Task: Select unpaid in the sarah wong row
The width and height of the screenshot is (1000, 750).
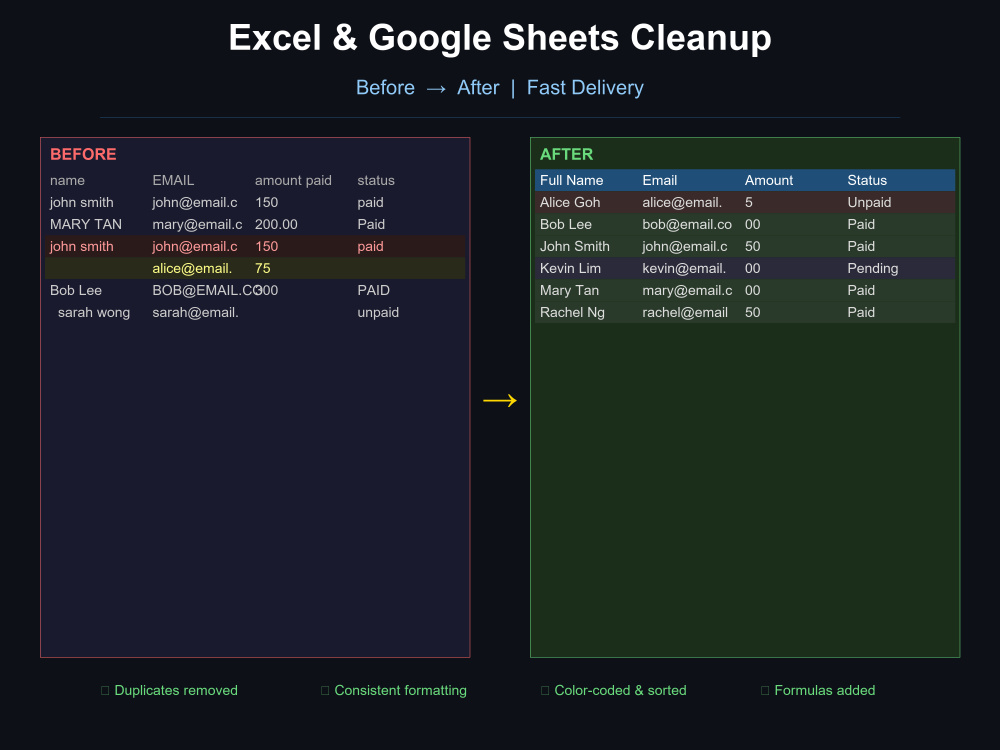Action: 378,312
